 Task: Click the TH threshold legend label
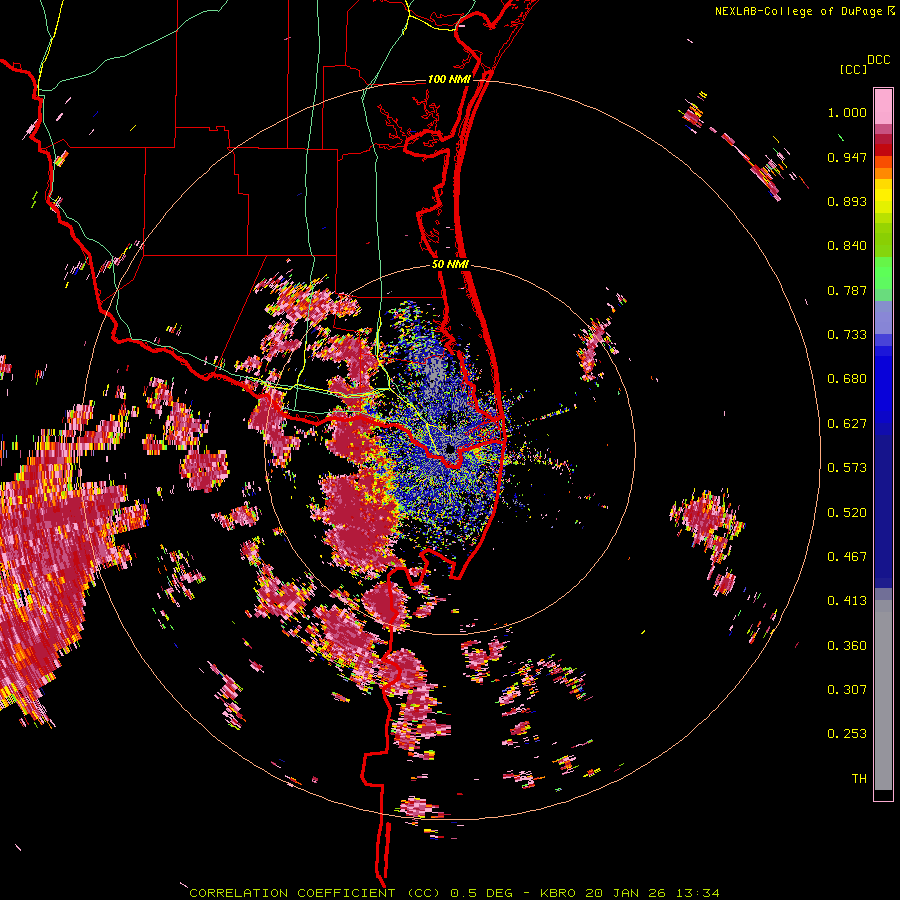859,779
